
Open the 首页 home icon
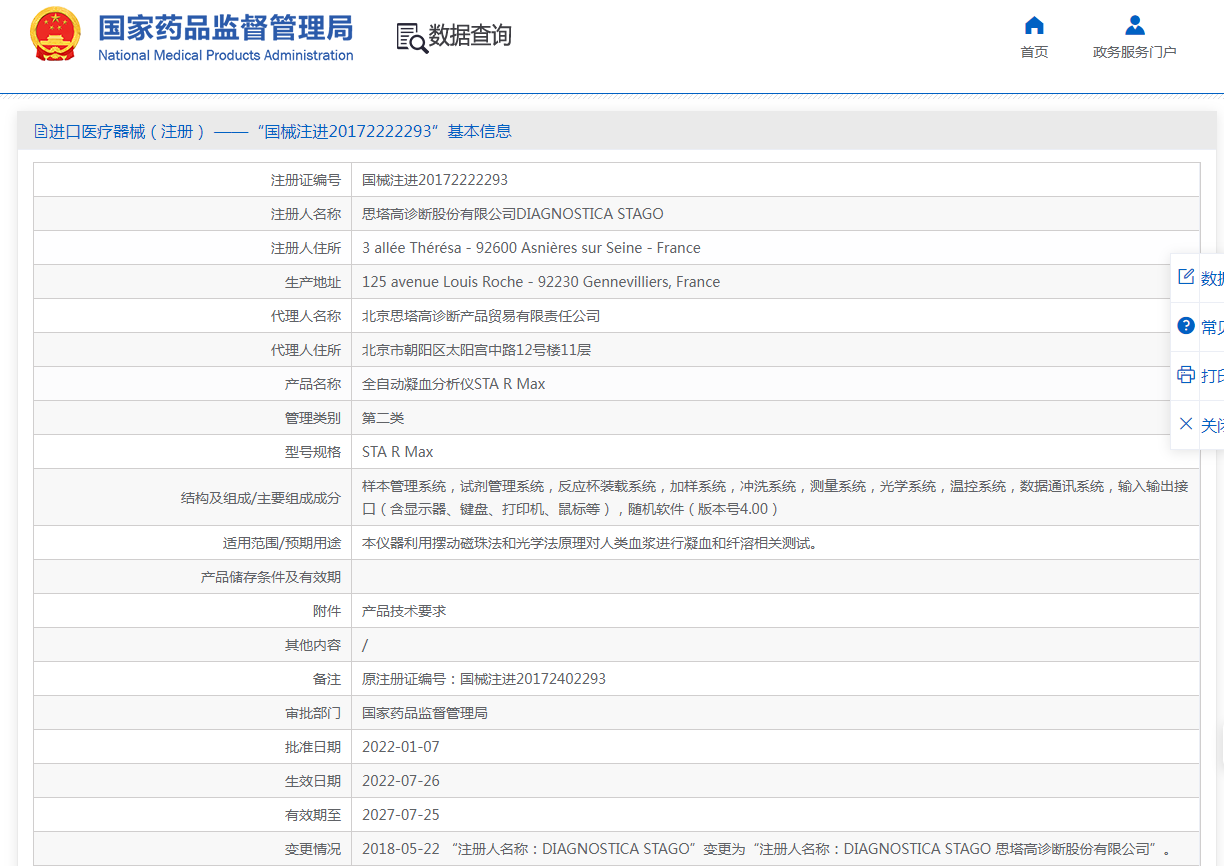pos(1034,25)
